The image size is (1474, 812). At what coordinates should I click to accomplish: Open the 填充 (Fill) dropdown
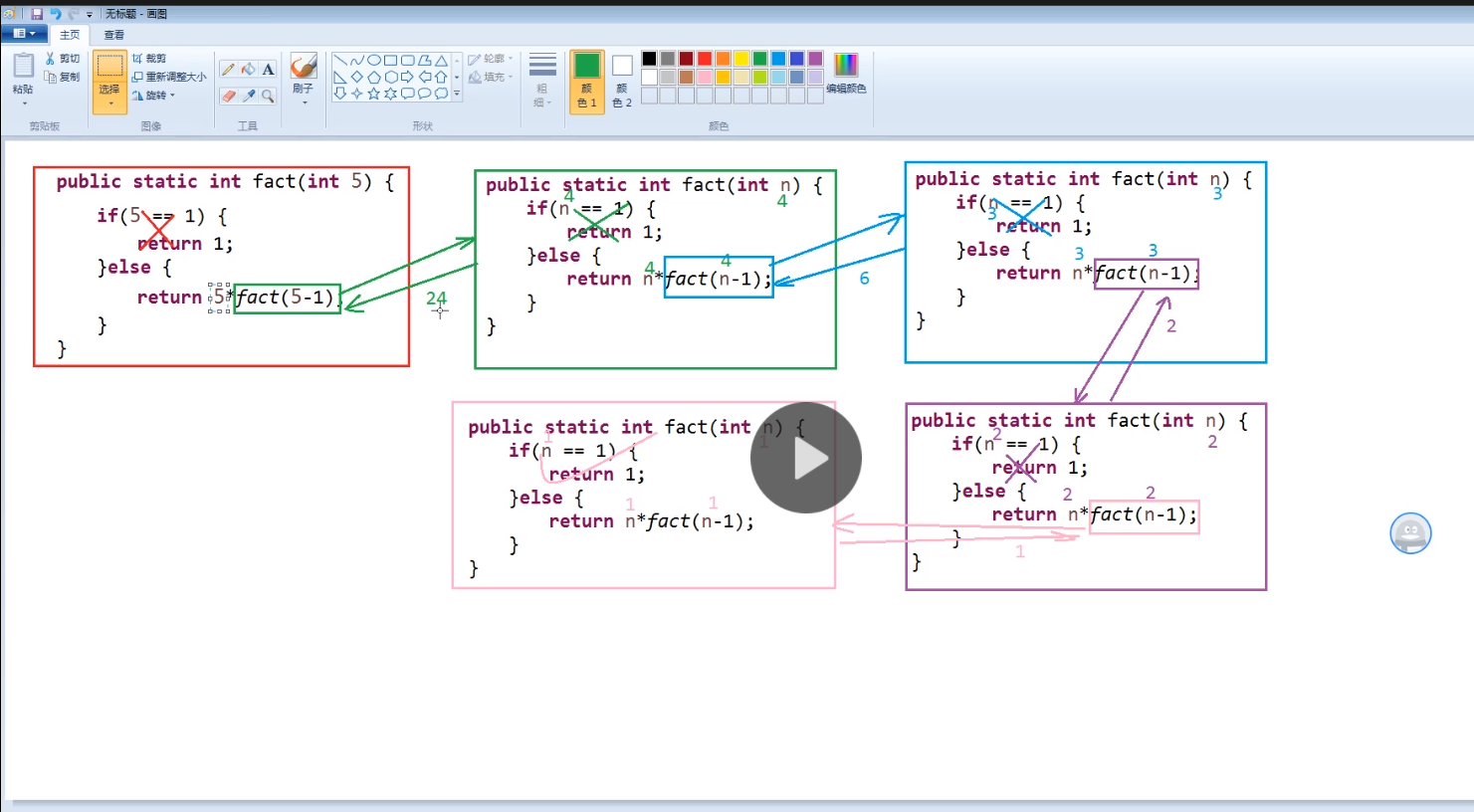(x=491, y=77)
